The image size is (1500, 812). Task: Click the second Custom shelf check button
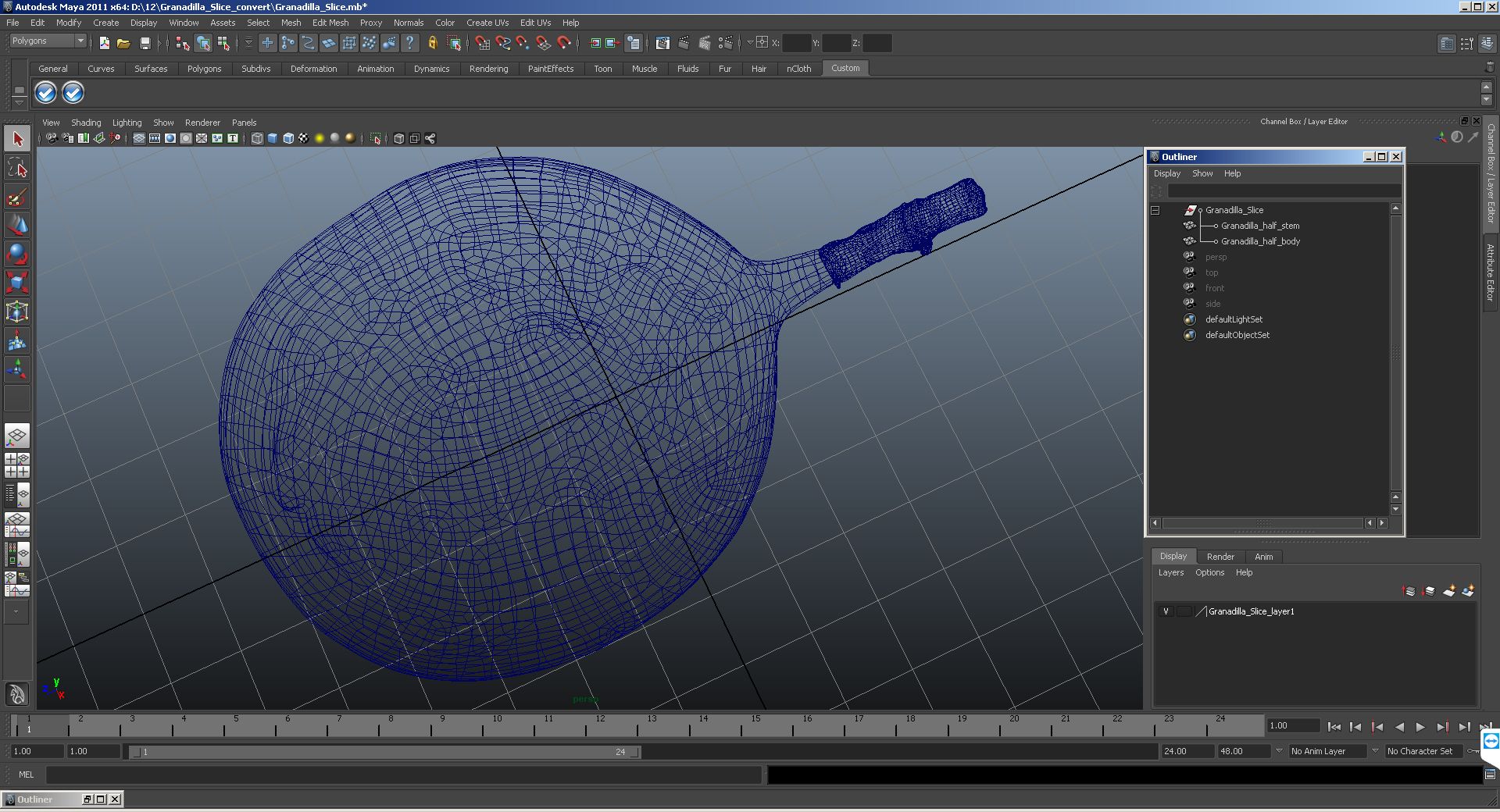[73, 93]
